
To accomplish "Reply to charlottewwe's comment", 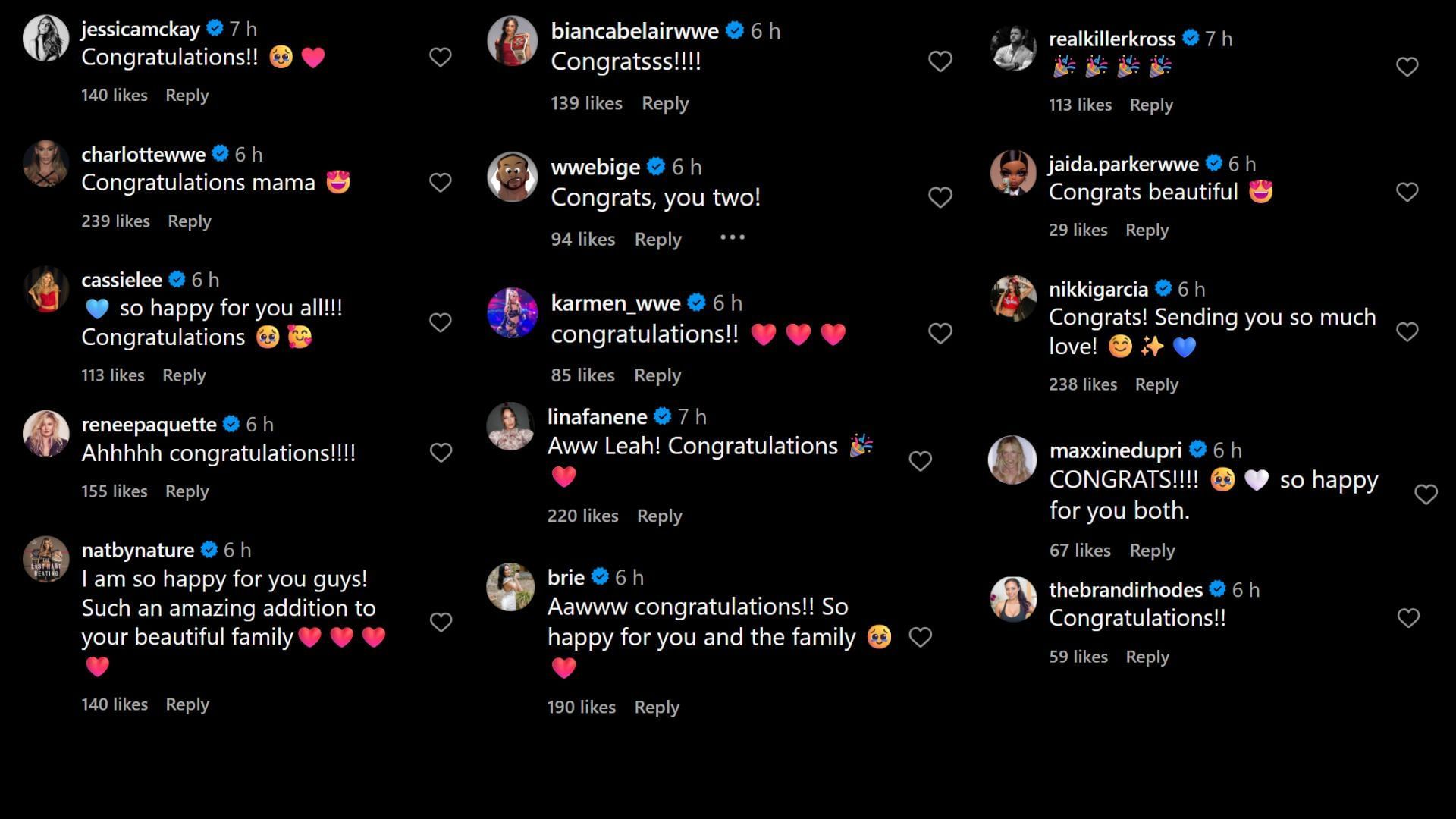I will tap(190, 221).
